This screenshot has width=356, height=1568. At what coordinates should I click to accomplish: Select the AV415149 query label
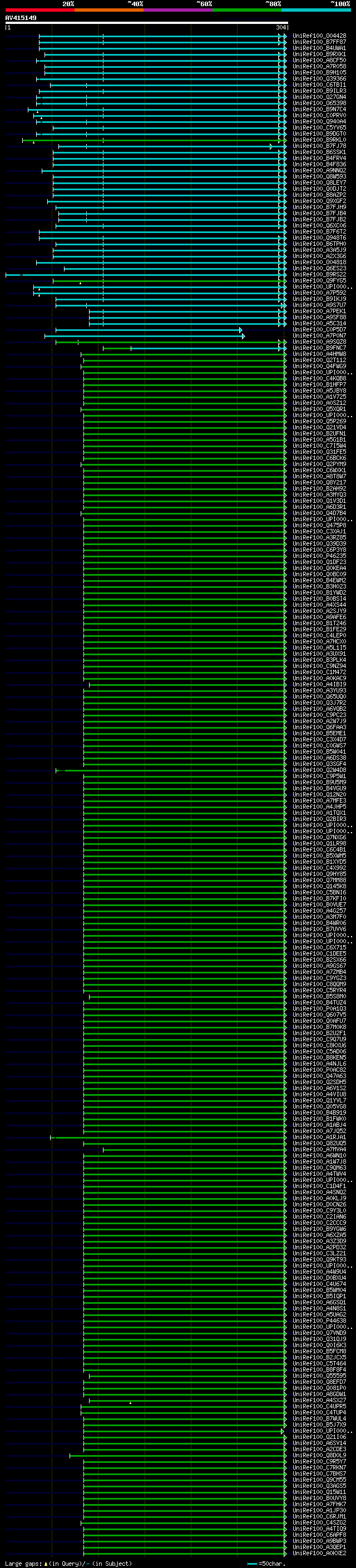coord(21,18)
